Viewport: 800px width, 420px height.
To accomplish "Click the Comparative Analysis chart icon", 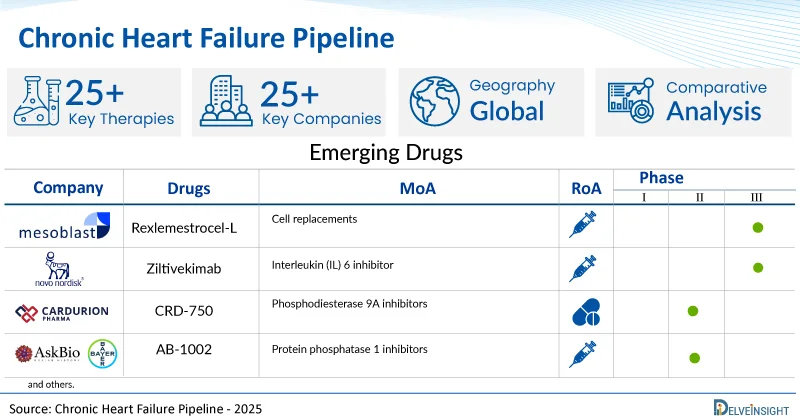I will point(632,102).
